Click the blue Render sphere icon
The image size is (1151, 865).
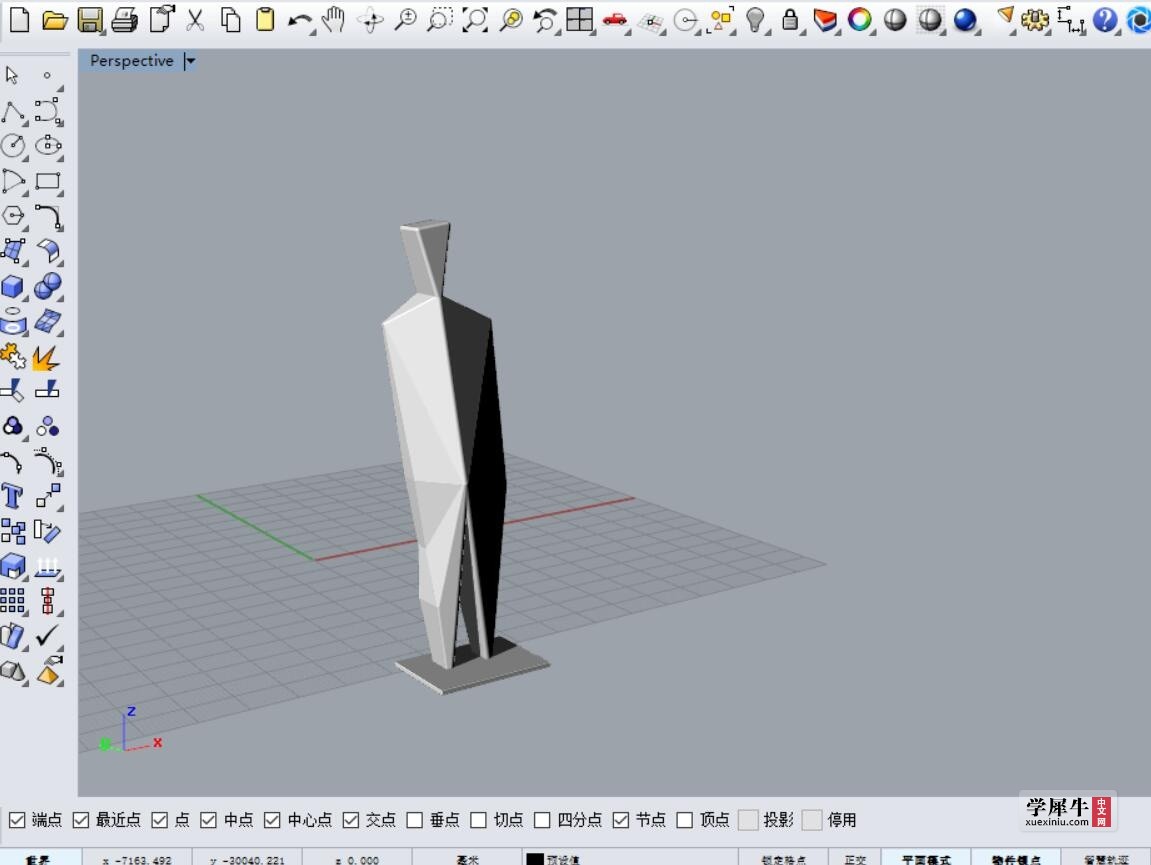965,20
